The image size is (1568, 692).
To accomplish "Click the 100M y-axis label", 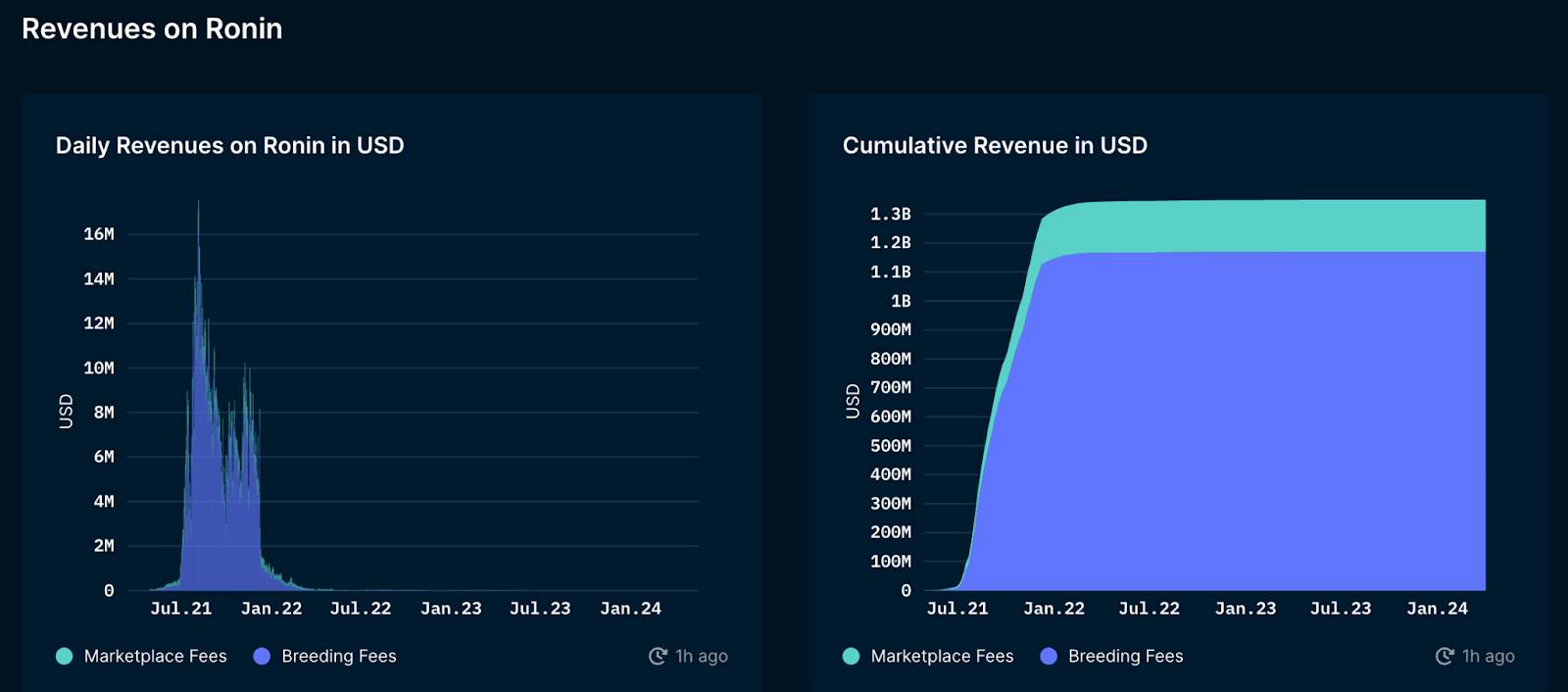I will point(891,562).
